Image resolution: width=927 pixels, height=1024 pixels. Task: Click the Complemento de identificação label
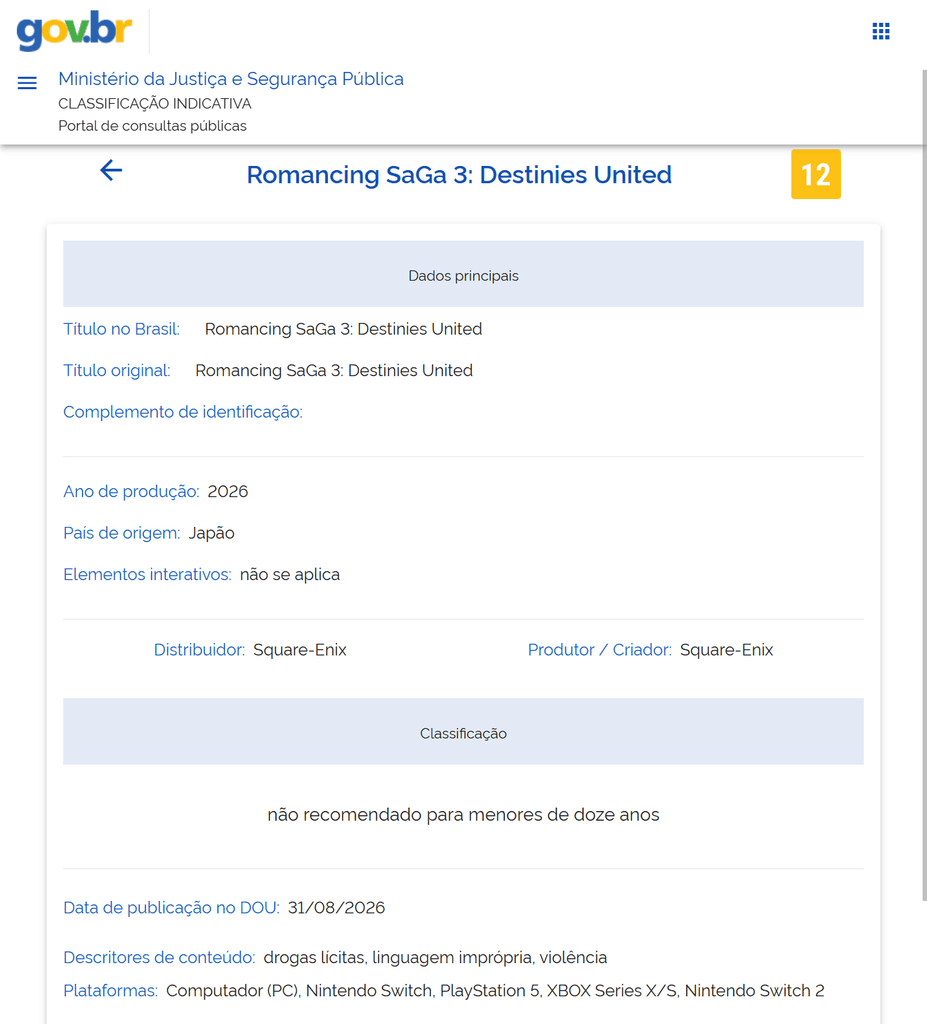[x=183, y=412]
